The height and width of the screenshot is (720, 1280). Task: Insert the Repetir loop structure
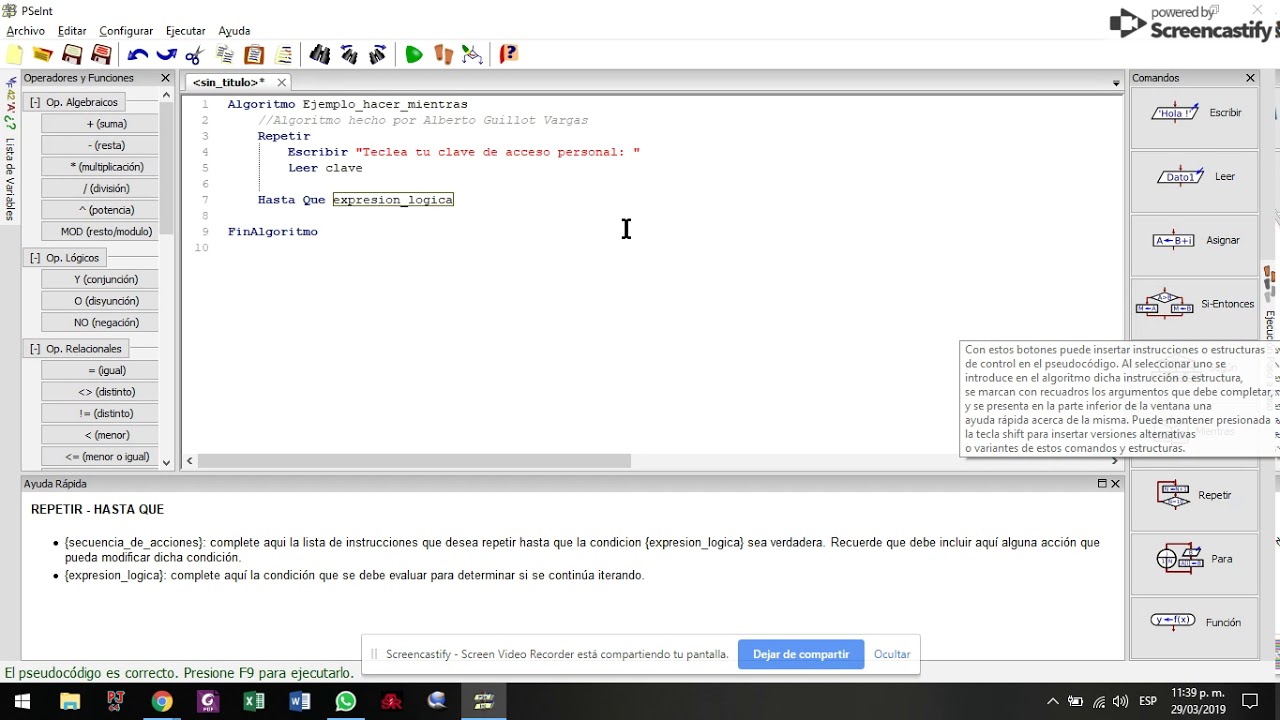(x=1195, y=495)
